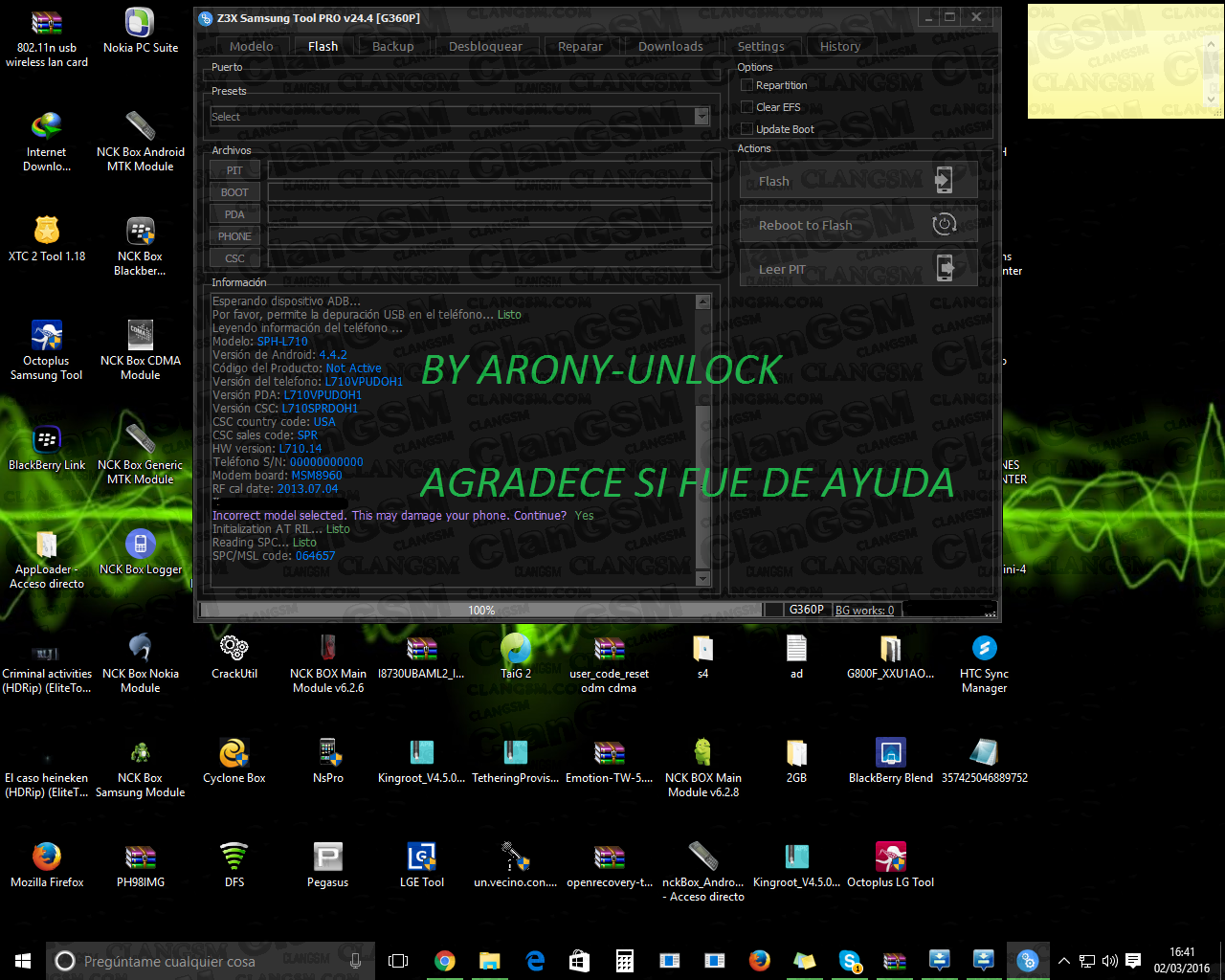Viewport: 1225px width, 980px height.
Task: Launch Octoplus Samsung Tool shortcut
Action: (x=47, y=350)
